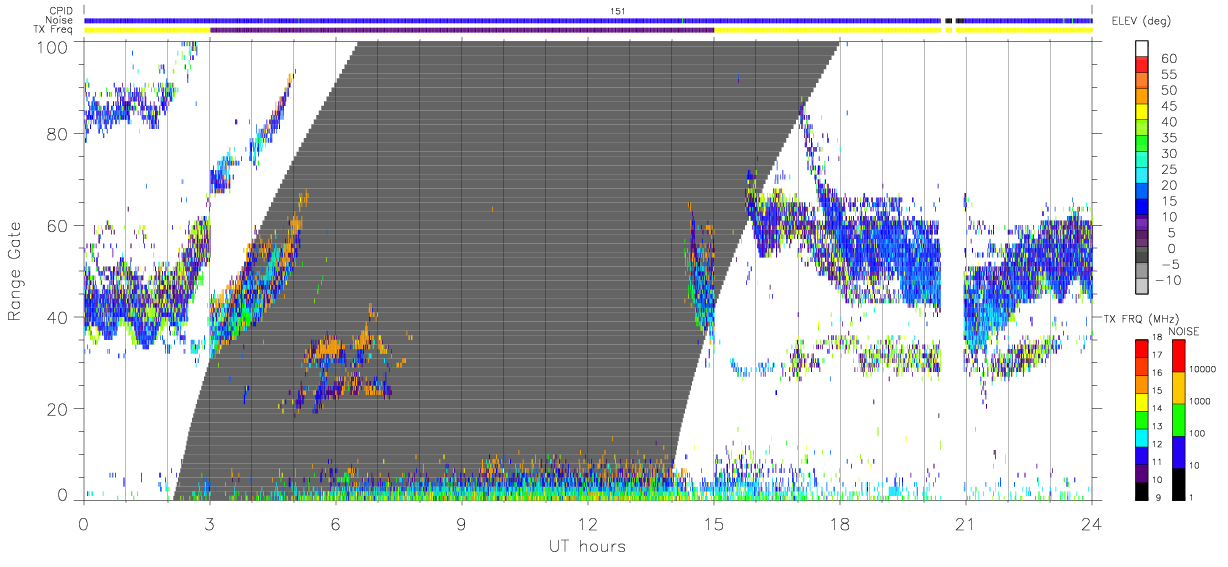This screenshot has width=1228, height=567.
Task: Click the 'CPID' row label
Action: 62,10
